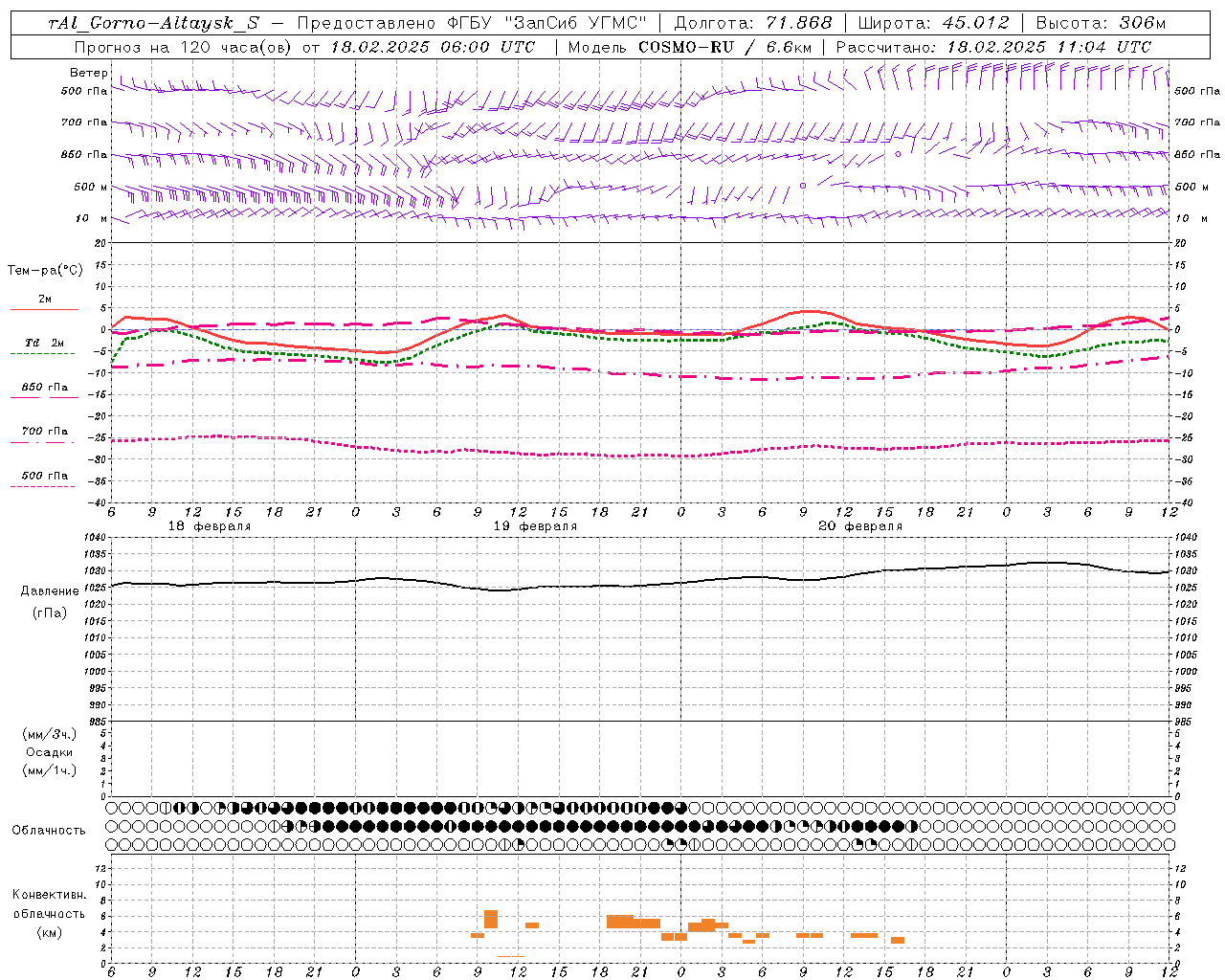The height and width of the screenshot is (980, 1225).
Task: Click the Конвективн. panel label
Action: tap(50, 895)
